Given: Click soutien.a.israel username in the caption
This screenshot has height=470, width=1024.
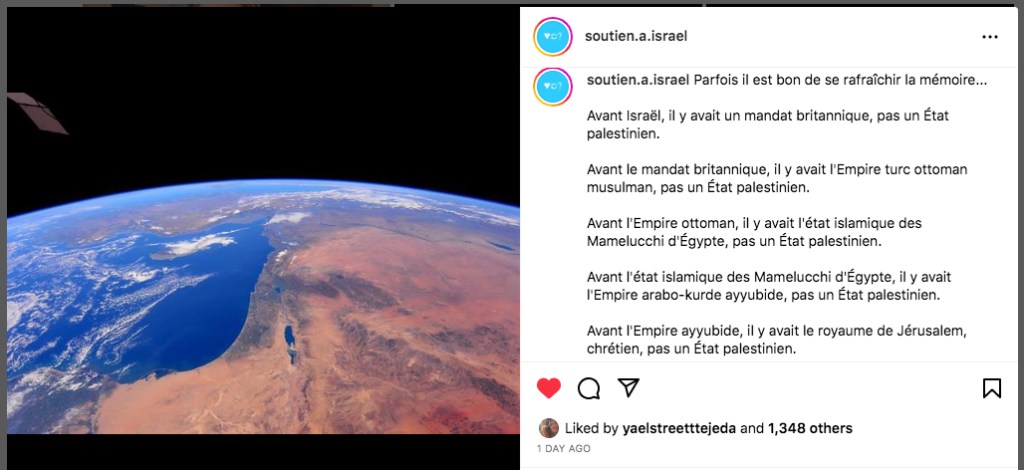Looking at the screenshot, I should point(638,80).
